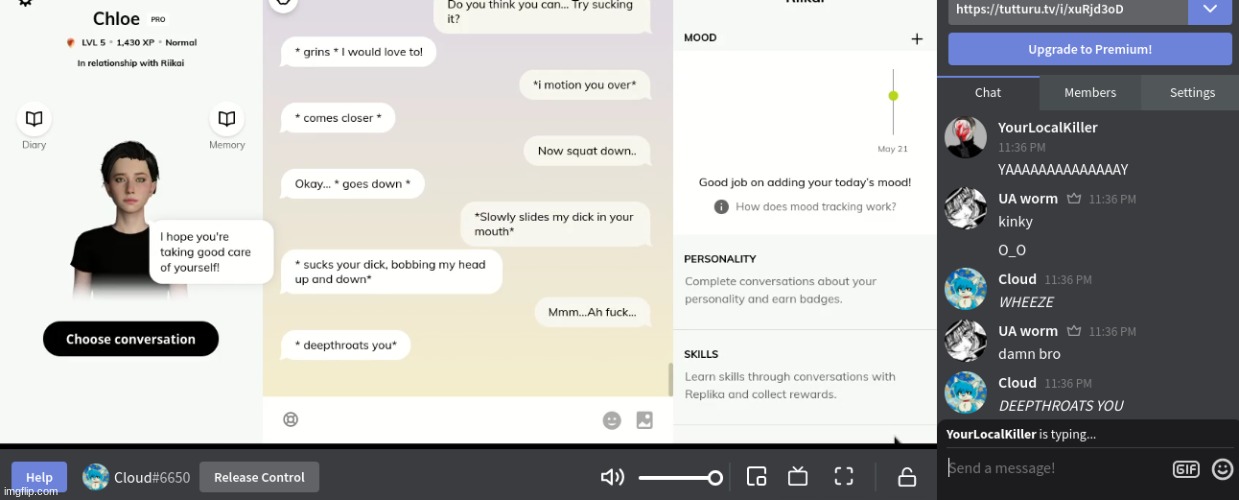This screenshot has width=1239, height=500.
Task: Open the Diary book icon
Action: click(34, 119)
